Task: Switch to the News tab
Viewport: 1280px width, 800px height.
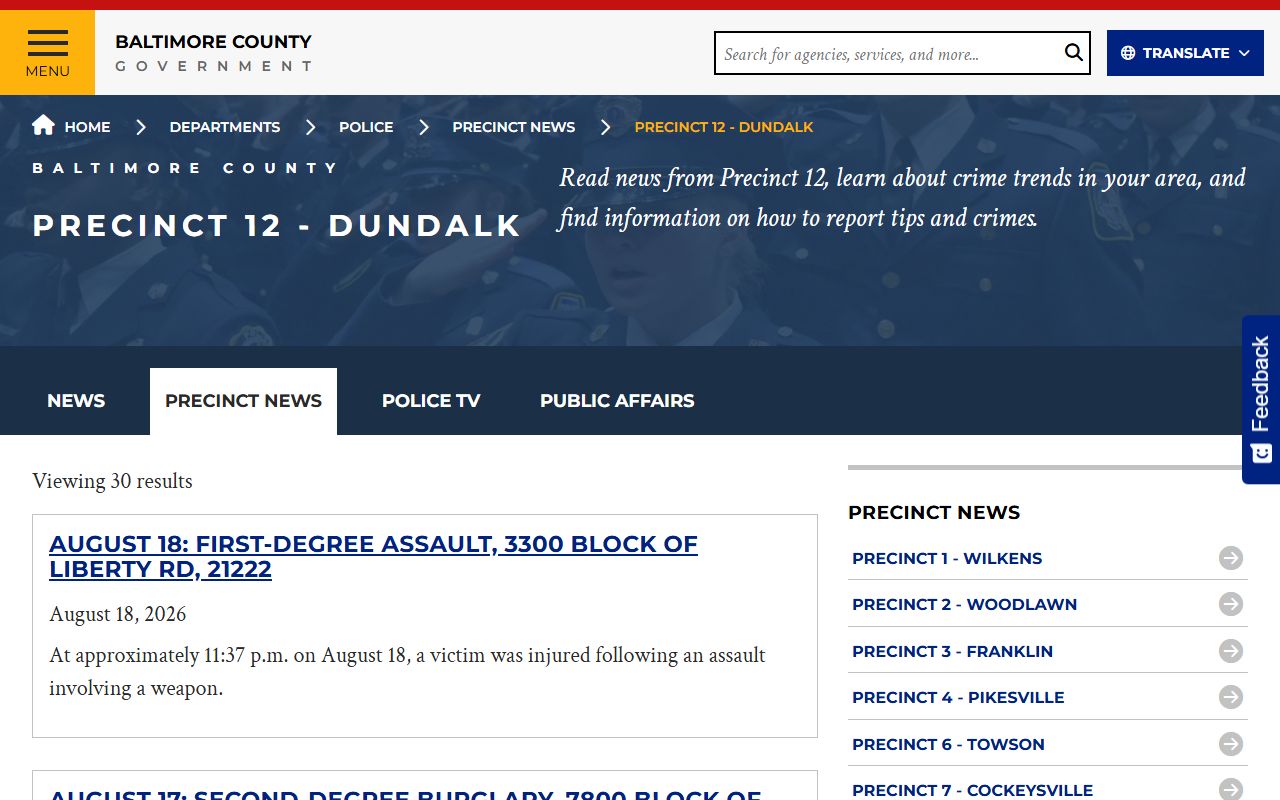Action: point(76,401)
